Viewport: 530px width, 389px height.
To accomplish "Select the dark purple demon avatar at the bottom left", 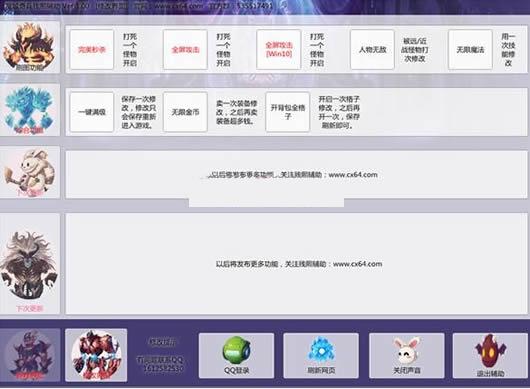I will click(x=30, y=355).
